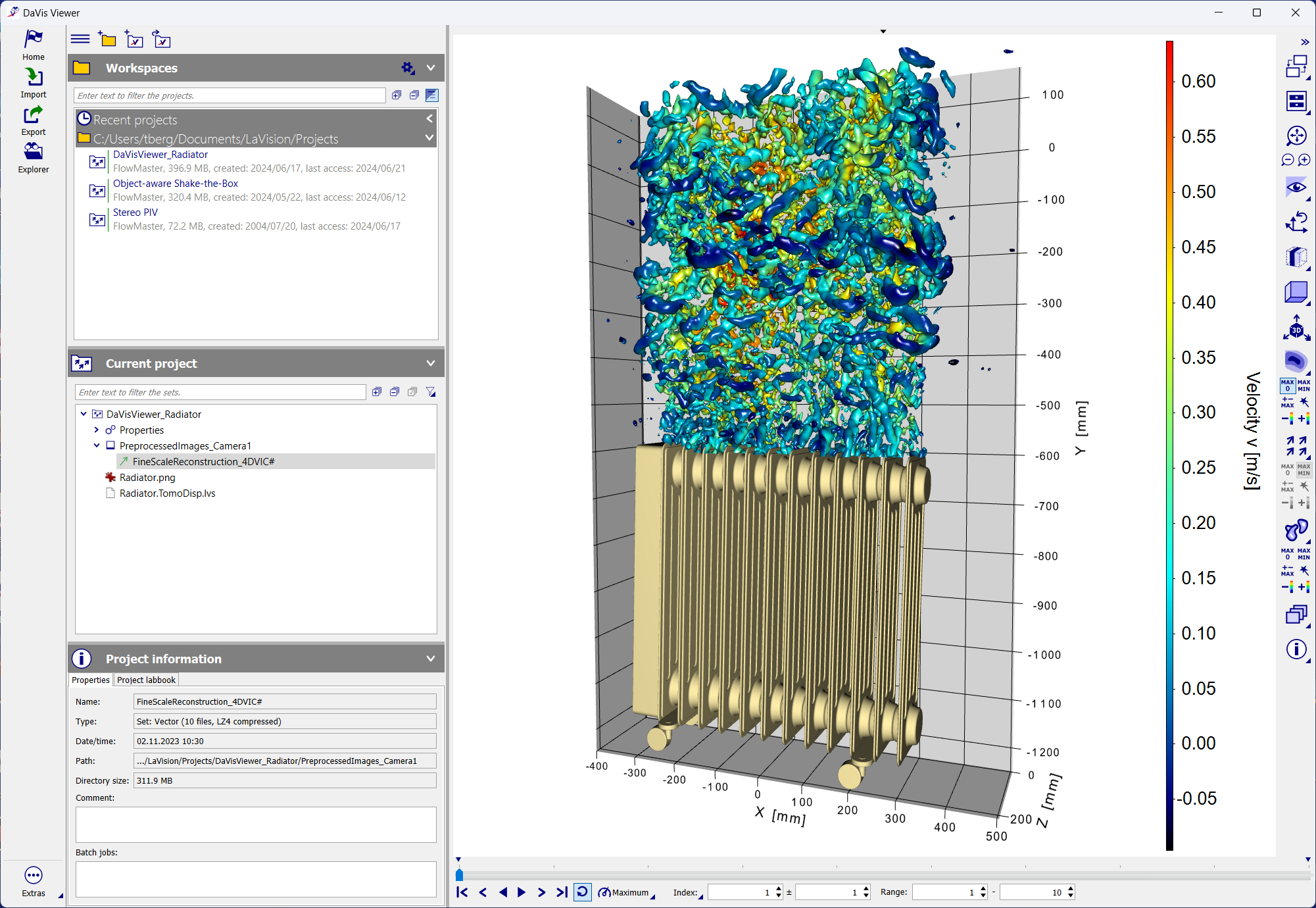This screenshot has height=908, width=1316.
Task: Toggle the set filter icon in Current project
Action: coord(431,392)
